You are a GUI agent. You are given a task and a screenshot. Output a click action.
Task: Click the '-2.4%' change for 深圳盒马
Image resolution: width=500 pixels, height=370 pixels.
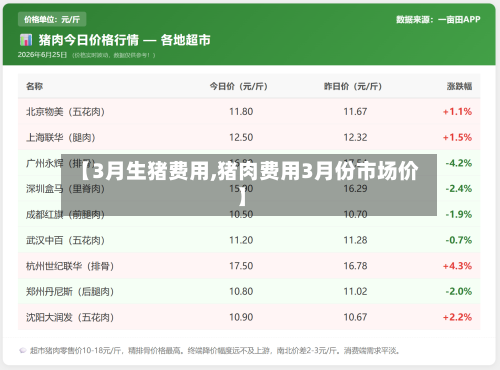point(459,189)
